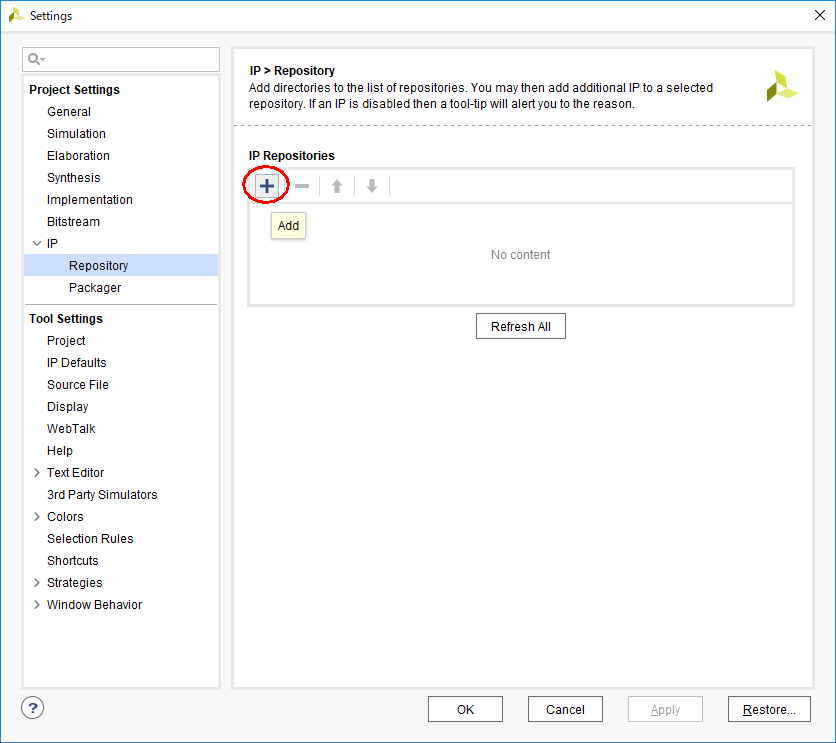This screenshot has height=743, width=836.
Task: Expand the Colors settings section
Action: tap(37, 517)
